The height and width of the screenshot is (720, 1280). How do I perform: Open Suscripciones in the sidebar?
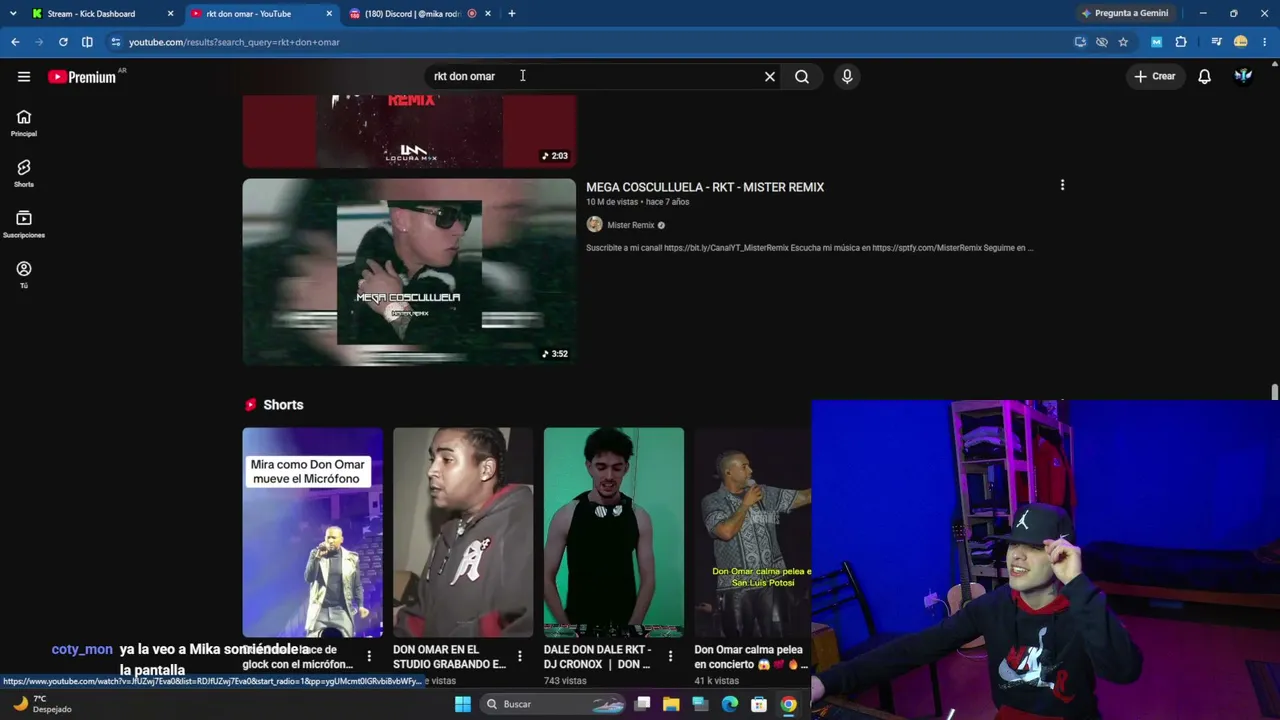pos(24,225)
